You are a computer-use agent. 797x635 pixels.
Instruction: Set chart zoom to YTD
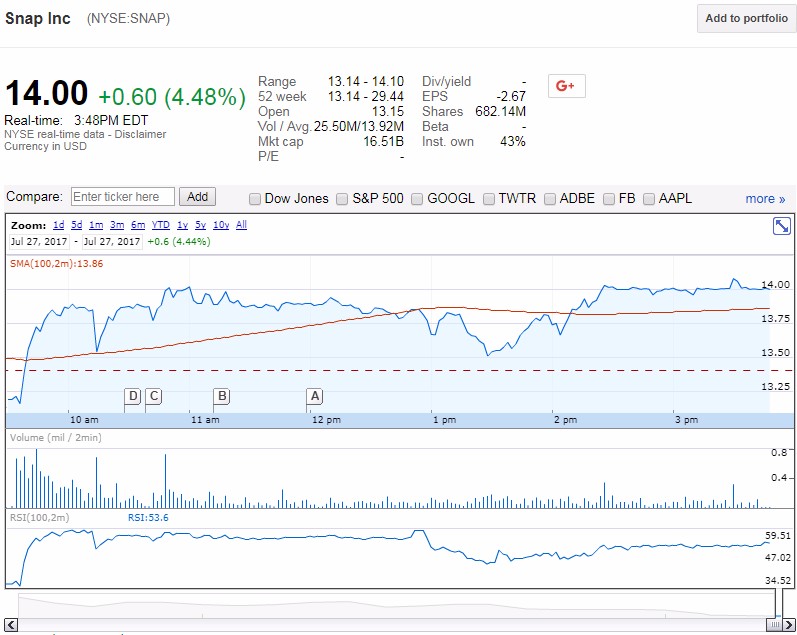tap(161, 225)
